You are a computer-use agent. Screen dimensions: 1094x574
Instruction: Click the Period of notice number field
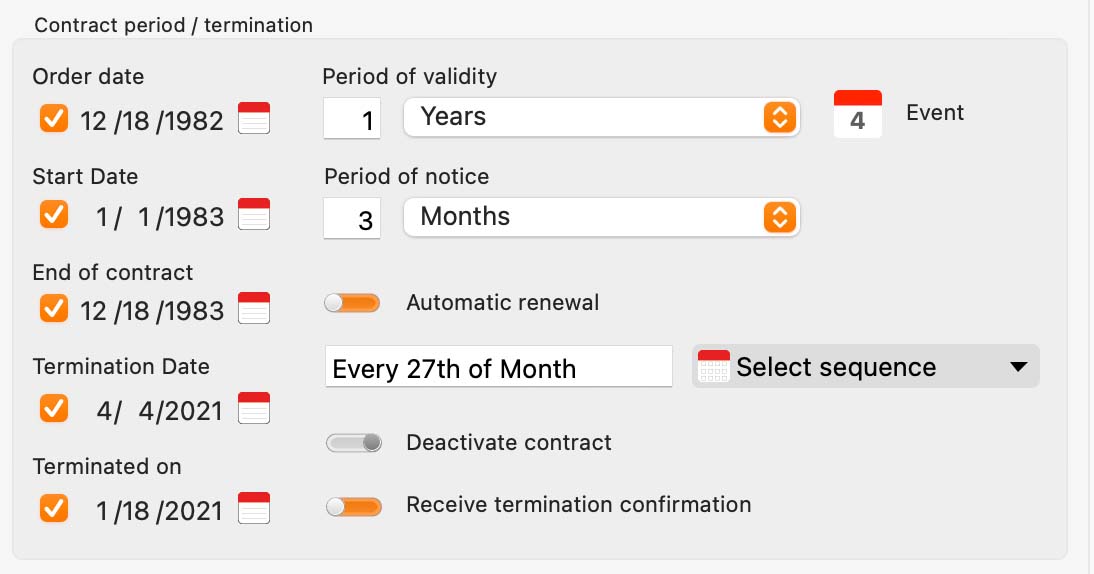click(352, 218)
